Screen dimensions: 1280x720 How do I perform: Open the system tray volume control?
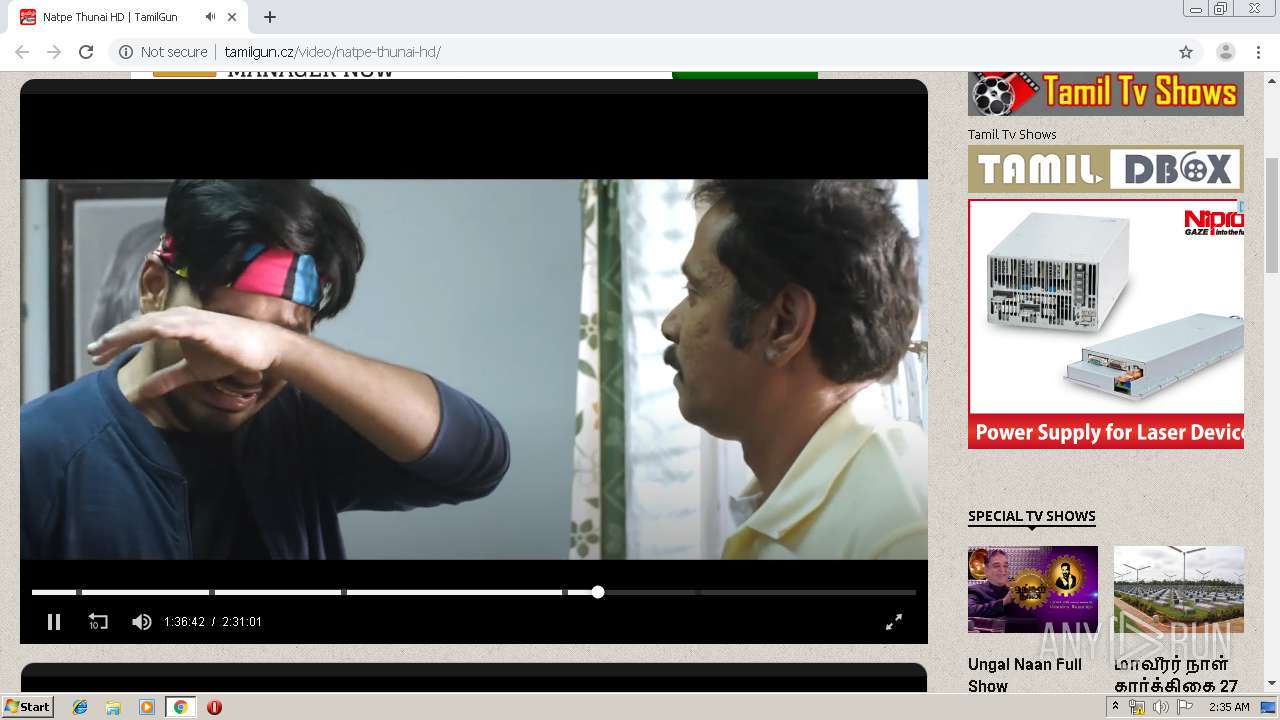1160,707
